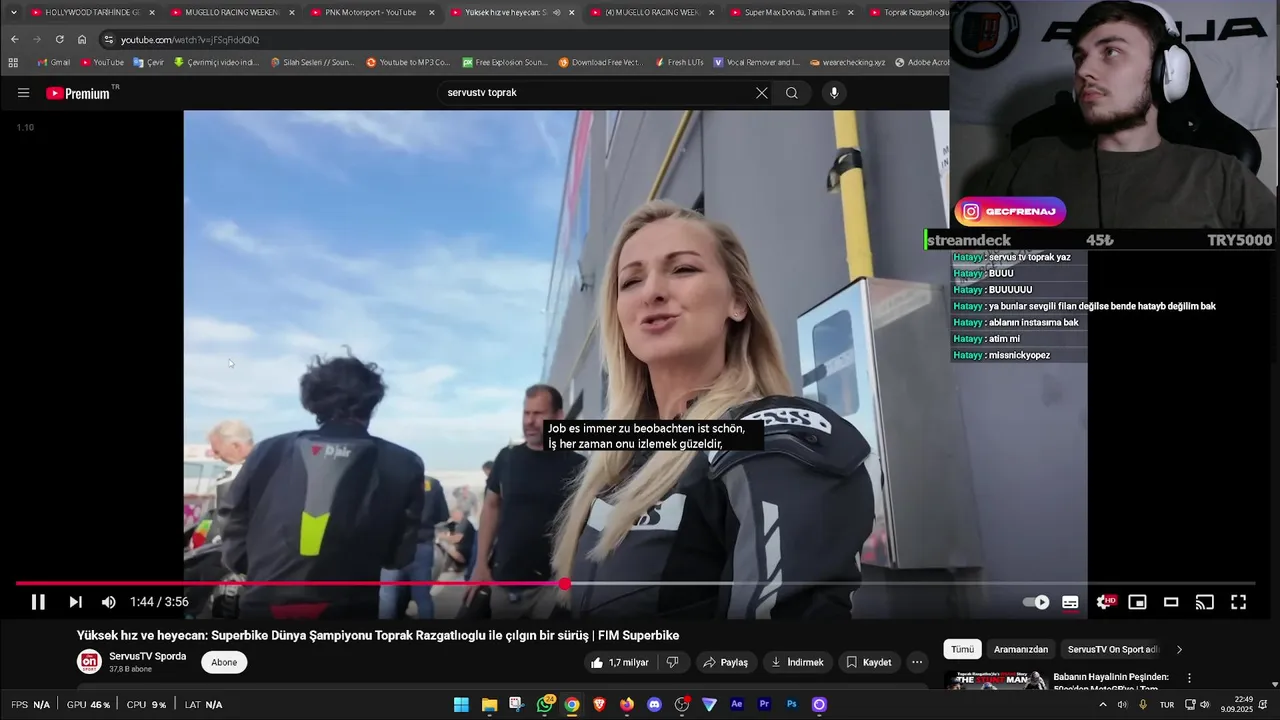Open After Effects from taskbar
Viewport: 1280px width, 720px height.
click(737, 705)
